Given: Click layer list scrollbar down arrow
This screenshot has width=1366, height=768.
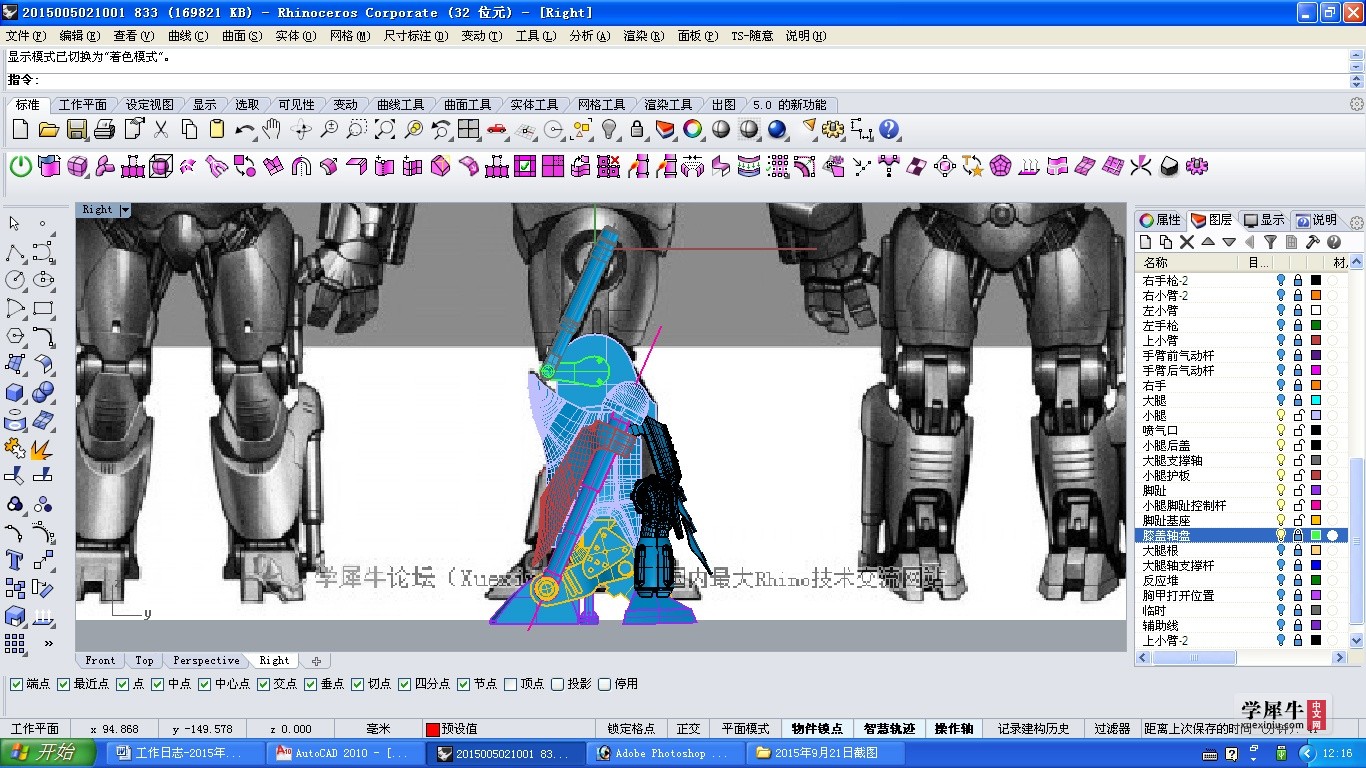Looking at the screenshot, I should (1356, 640).
